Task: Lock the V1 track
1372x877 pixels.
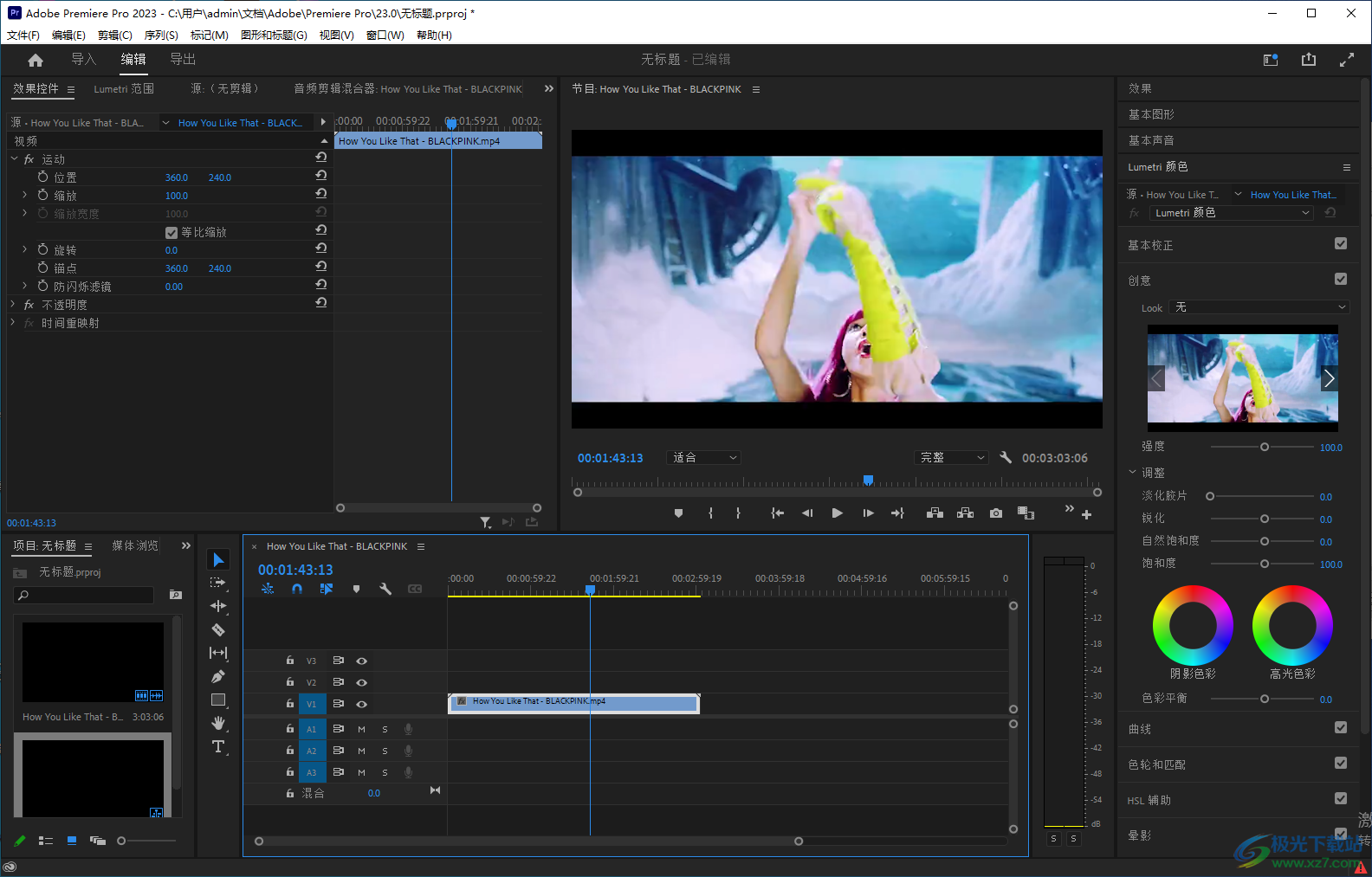Action: (x=290, y=704)
